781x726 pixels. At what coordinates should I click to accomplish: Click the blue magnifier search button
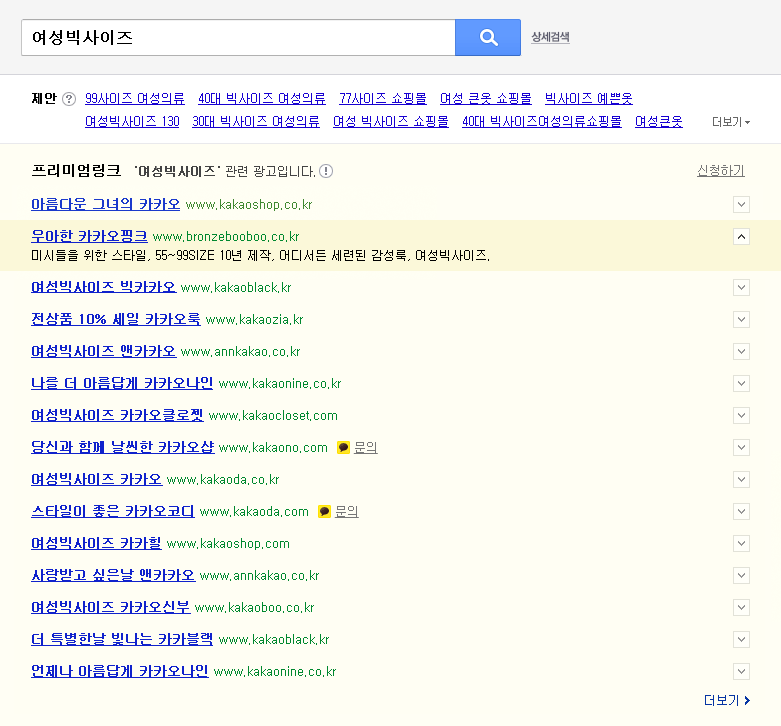(488, 37)
